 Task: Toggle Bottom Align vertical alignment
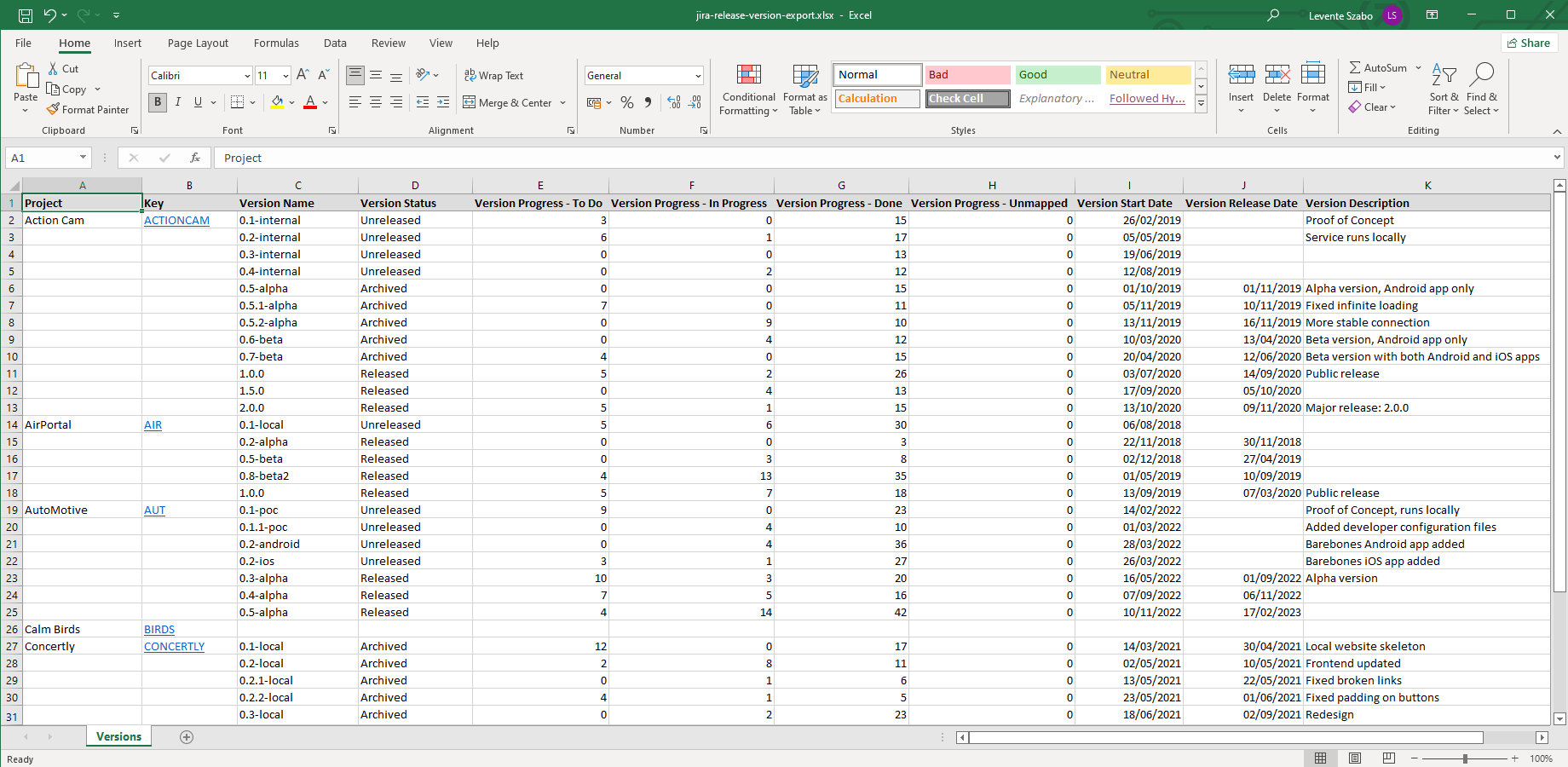click(x=396, y=75)
